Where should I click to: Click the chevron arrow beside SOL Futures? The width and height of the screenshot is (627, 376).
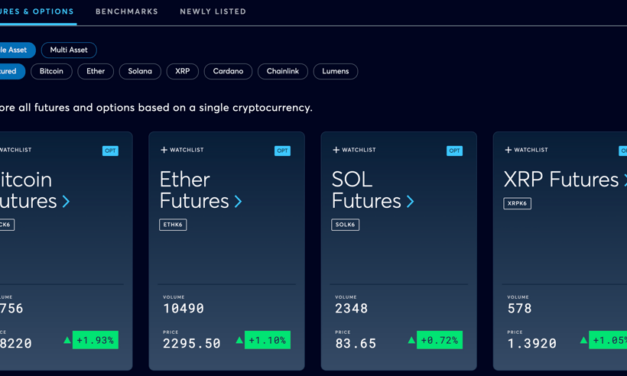[410, 201]
